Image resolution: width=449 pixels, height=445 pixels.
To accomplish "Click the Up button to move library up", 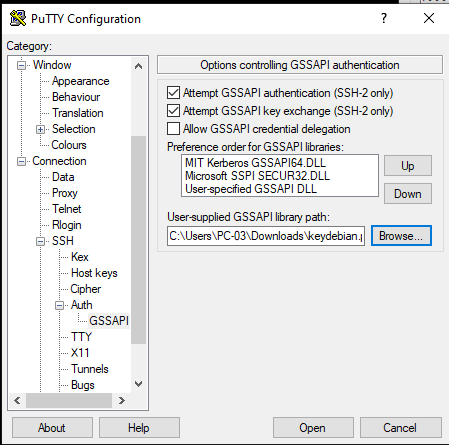I will tap(408, 165).
